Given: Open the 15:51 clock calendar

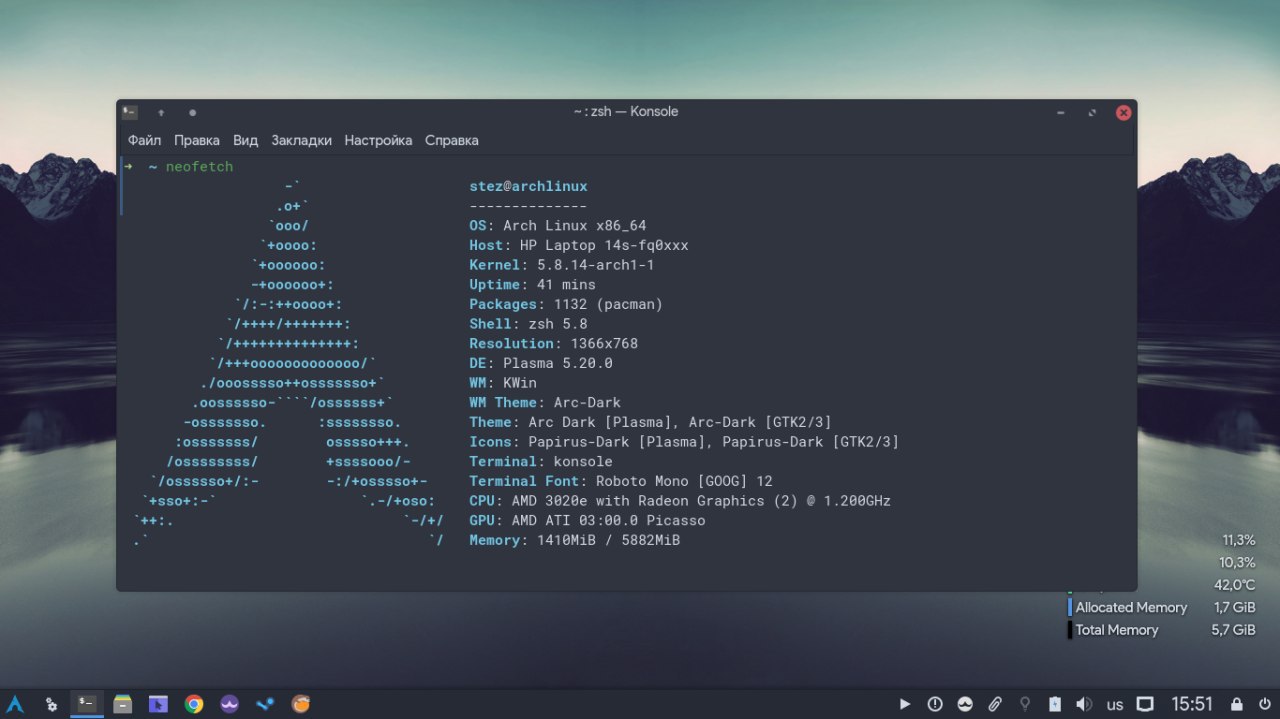Looking at the screenshot, I should point(1192,704).
